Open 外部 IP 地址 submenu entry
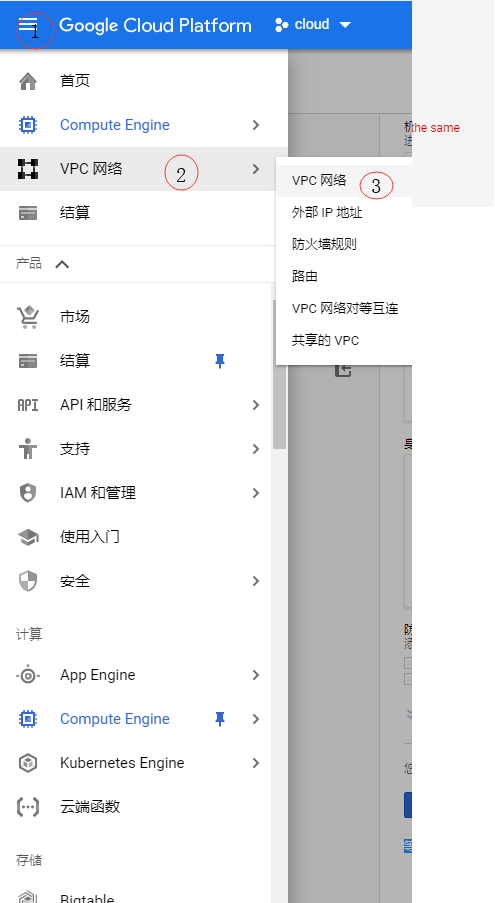Image resolution: width=495 pixels, height=903 pixels. coord(327,213)
